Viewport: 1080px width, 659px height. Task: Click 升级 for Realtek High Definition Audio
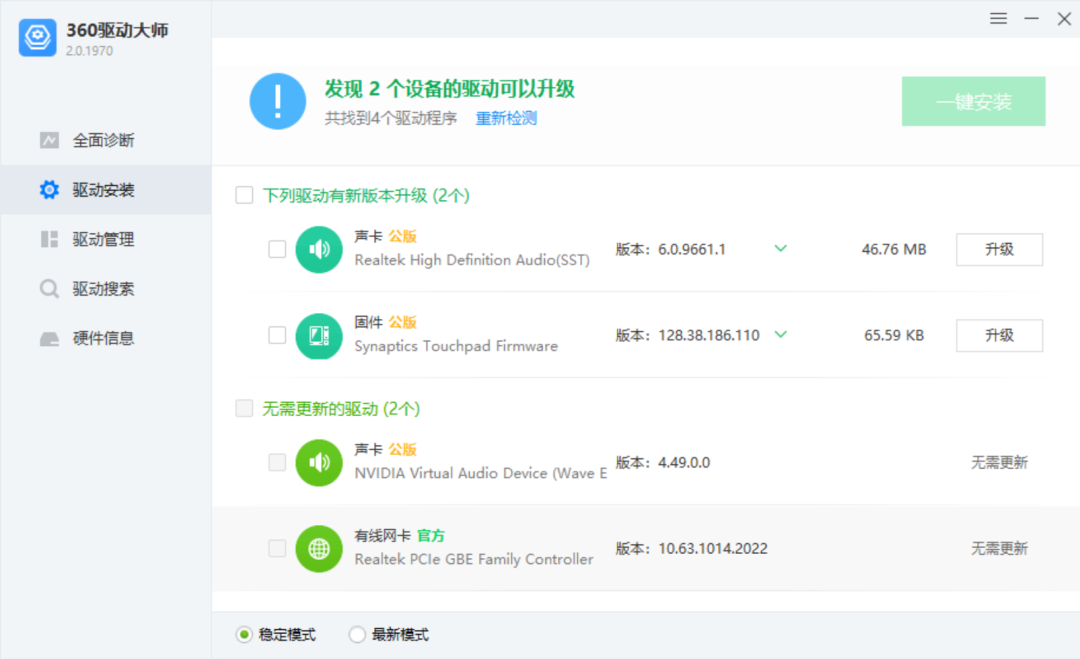[x=999, y=249]
